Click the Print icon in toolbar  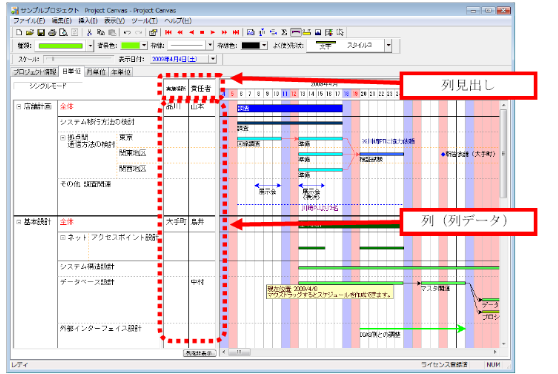click(x=52, y=32)
